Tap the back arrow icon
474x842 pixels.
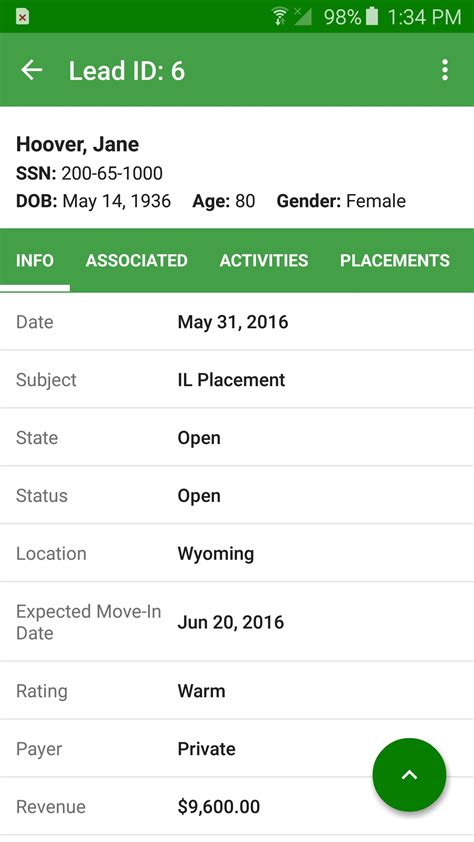pos(31,70)
